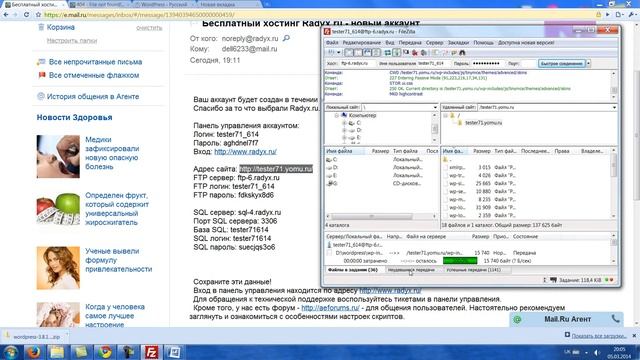The width and height of the screenshot is (640, 360).
Task: Click the apple and measuring tape news thumbnail
Action: [58, 209]
